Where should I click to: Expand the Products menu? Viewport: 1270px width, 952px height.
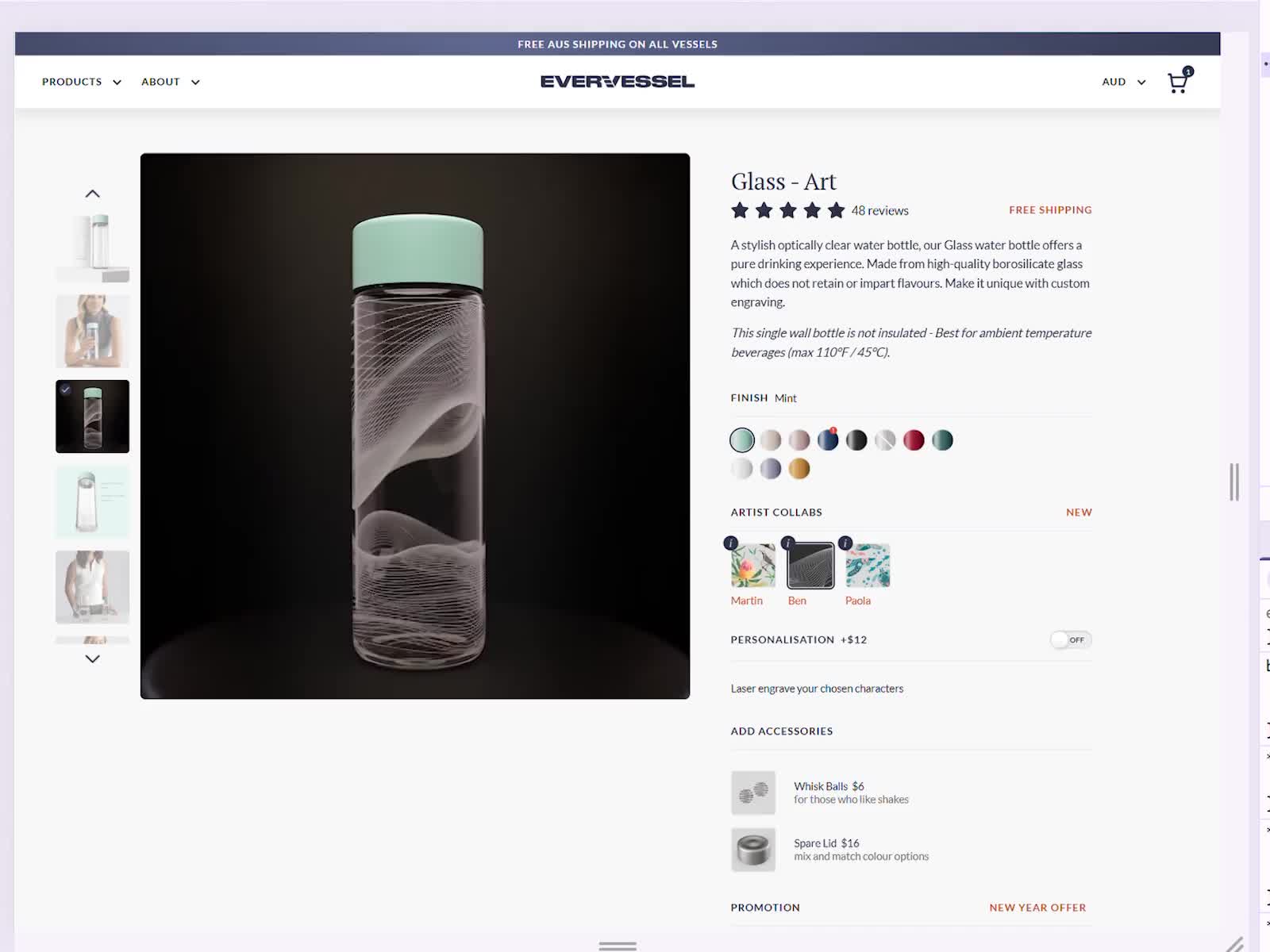(81, 82)
